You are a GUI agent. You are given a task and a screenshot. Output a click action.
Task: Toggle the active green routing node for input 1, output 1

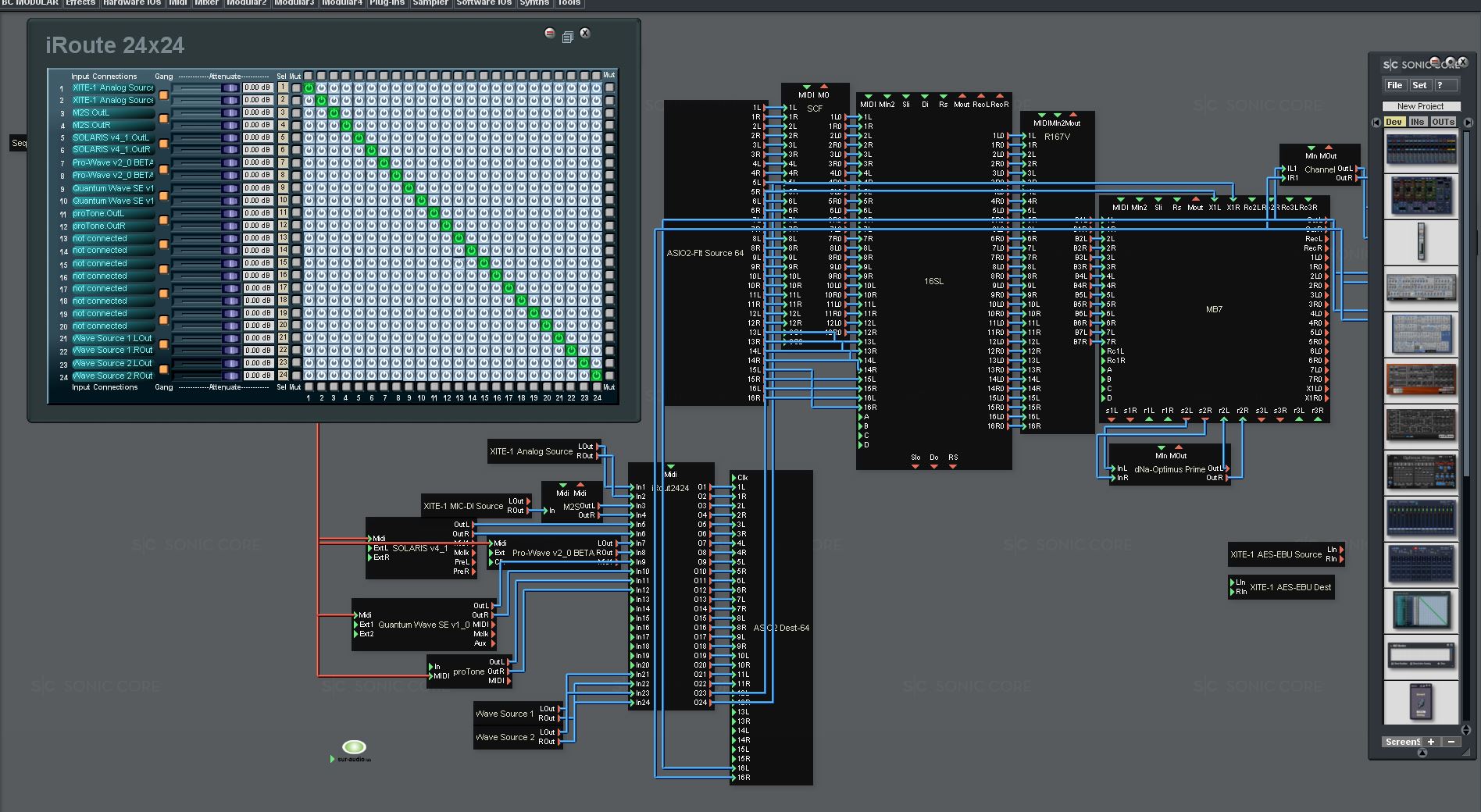pyautogui.click(x=309, y=88)
